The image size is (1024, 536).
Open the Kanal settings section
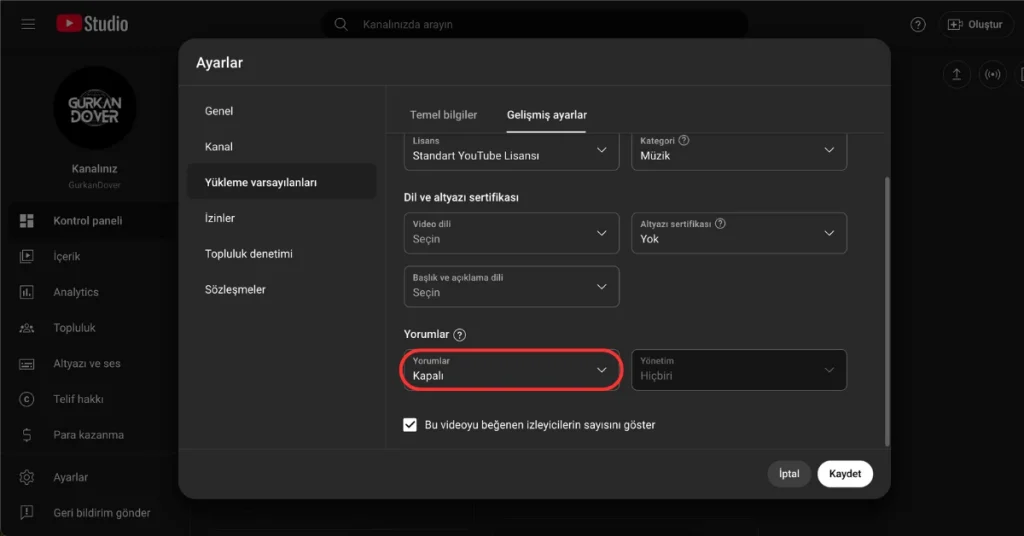[281, 147]
